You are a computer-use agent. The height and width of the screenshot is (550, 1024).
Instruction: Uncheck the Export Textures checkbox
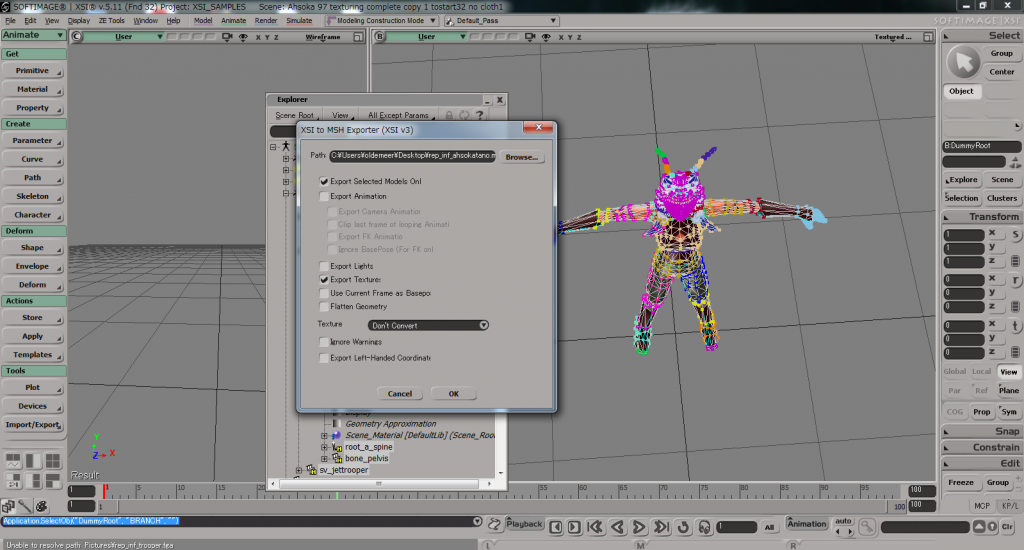coord(324,279)
